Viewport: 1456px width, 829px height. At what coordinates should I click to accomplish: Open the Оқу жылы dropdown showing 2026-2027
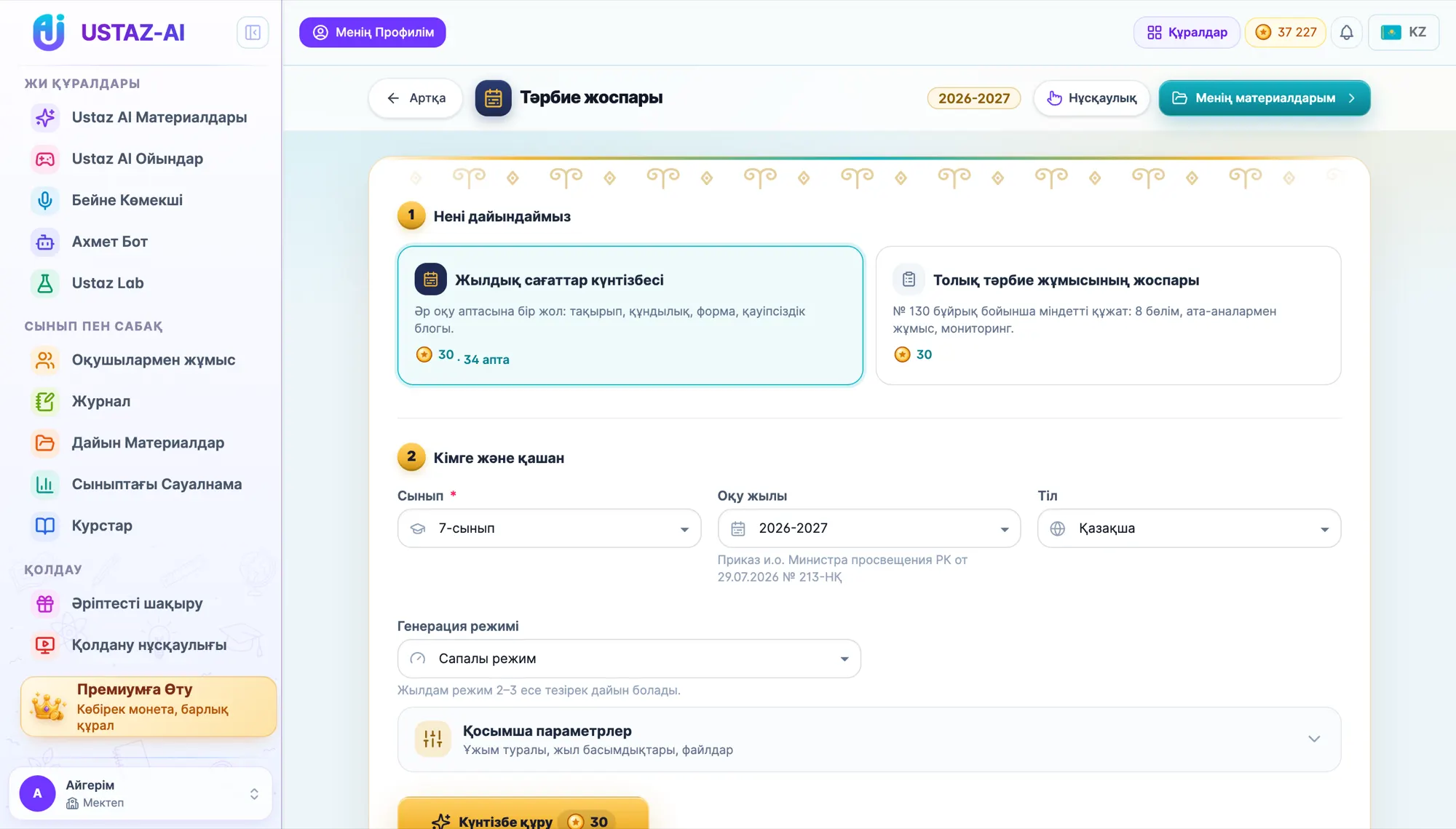(869, 528)
